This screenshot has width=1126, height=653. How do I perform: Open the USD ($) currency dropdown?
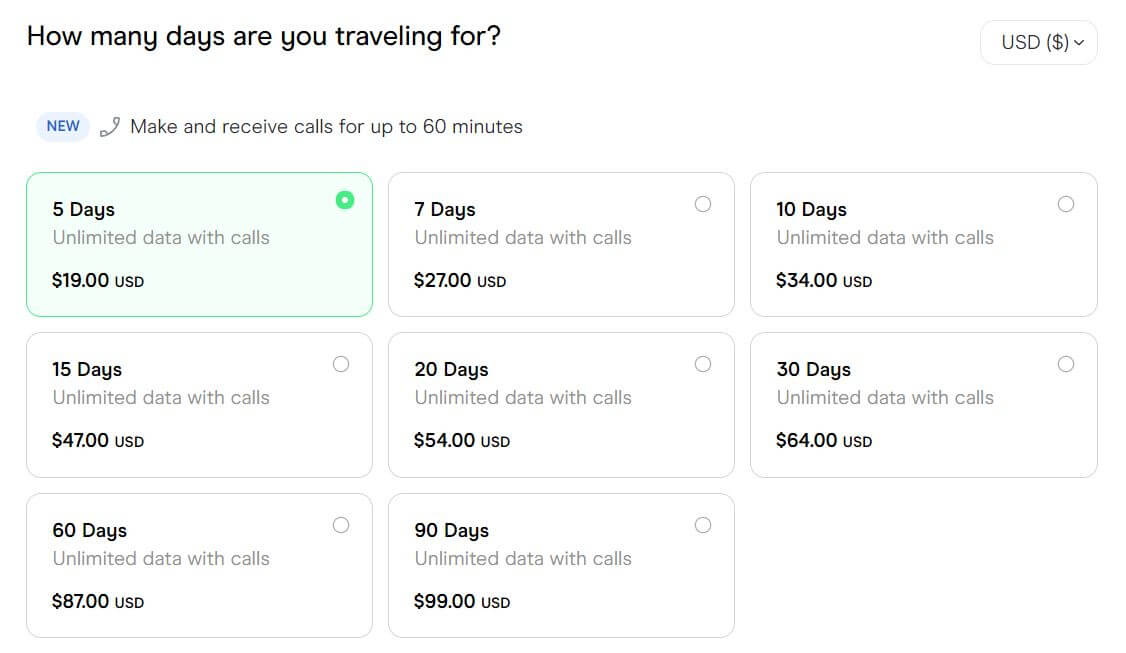1038,43
